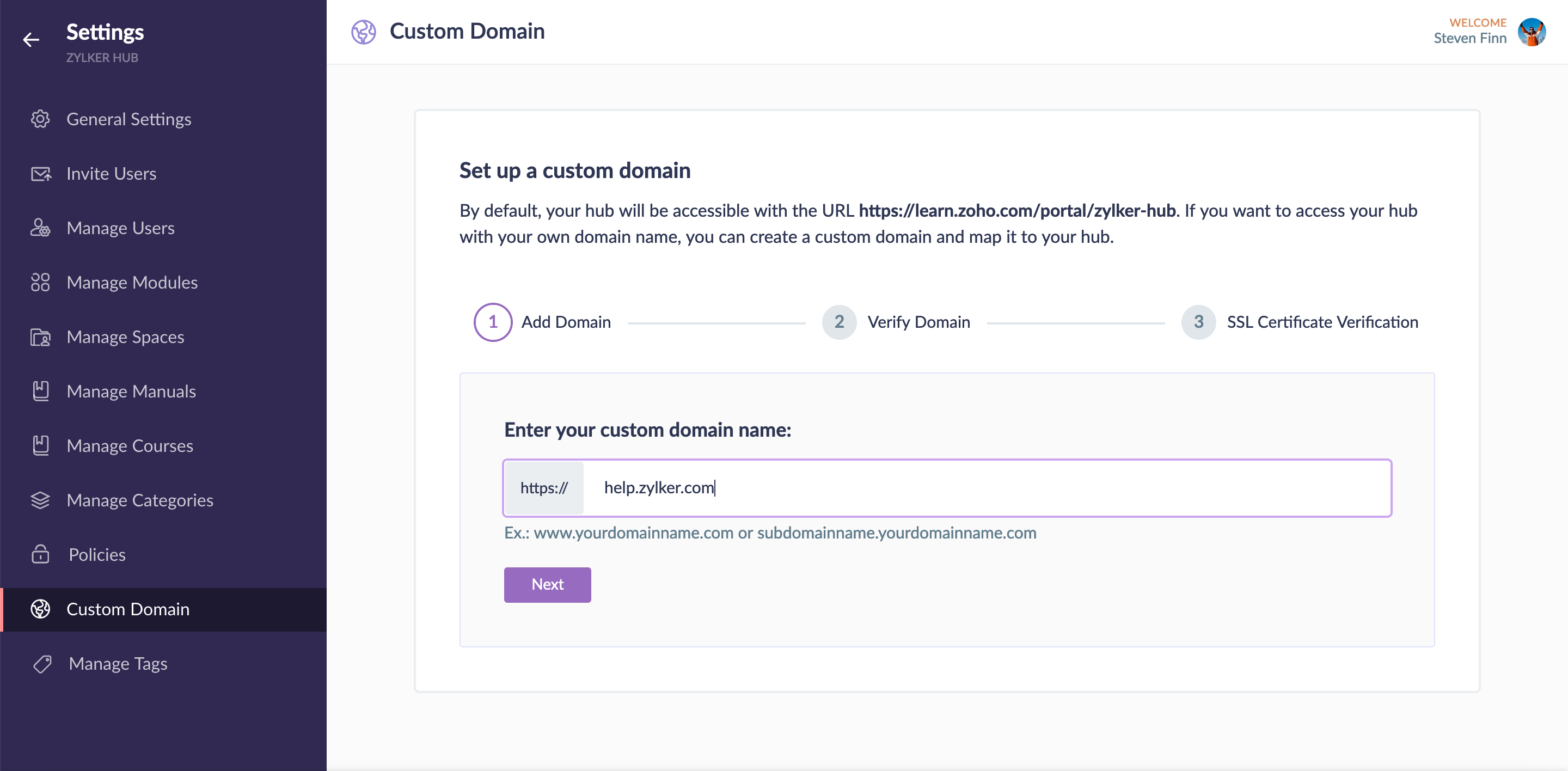Screen dimensions: 1568x771
Task: Click the Manage Spaces folder icon
Action: (x=40, y=337)
